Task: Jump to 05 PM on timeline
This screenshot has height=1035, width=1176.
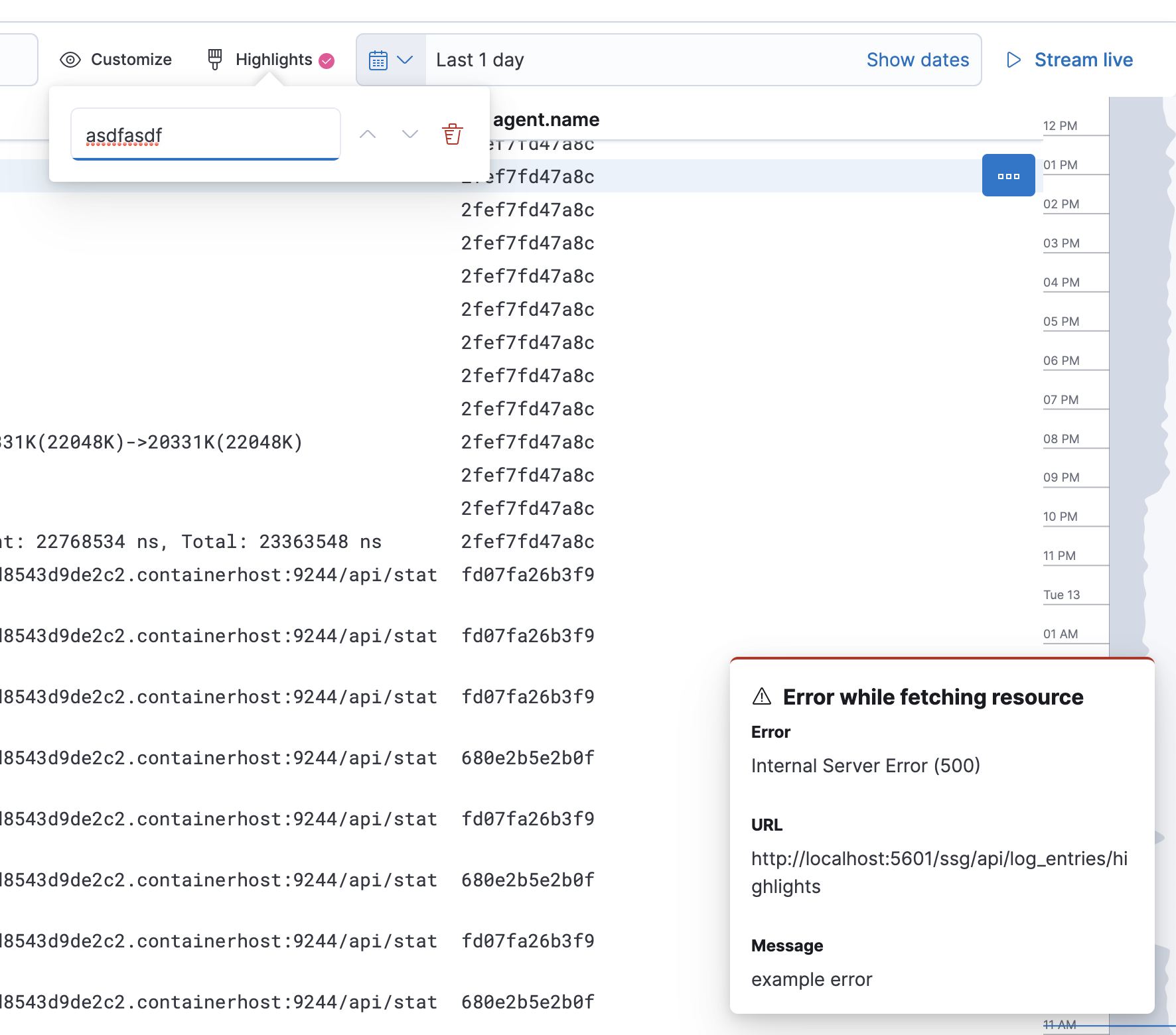Action: tap(1061, 322)
